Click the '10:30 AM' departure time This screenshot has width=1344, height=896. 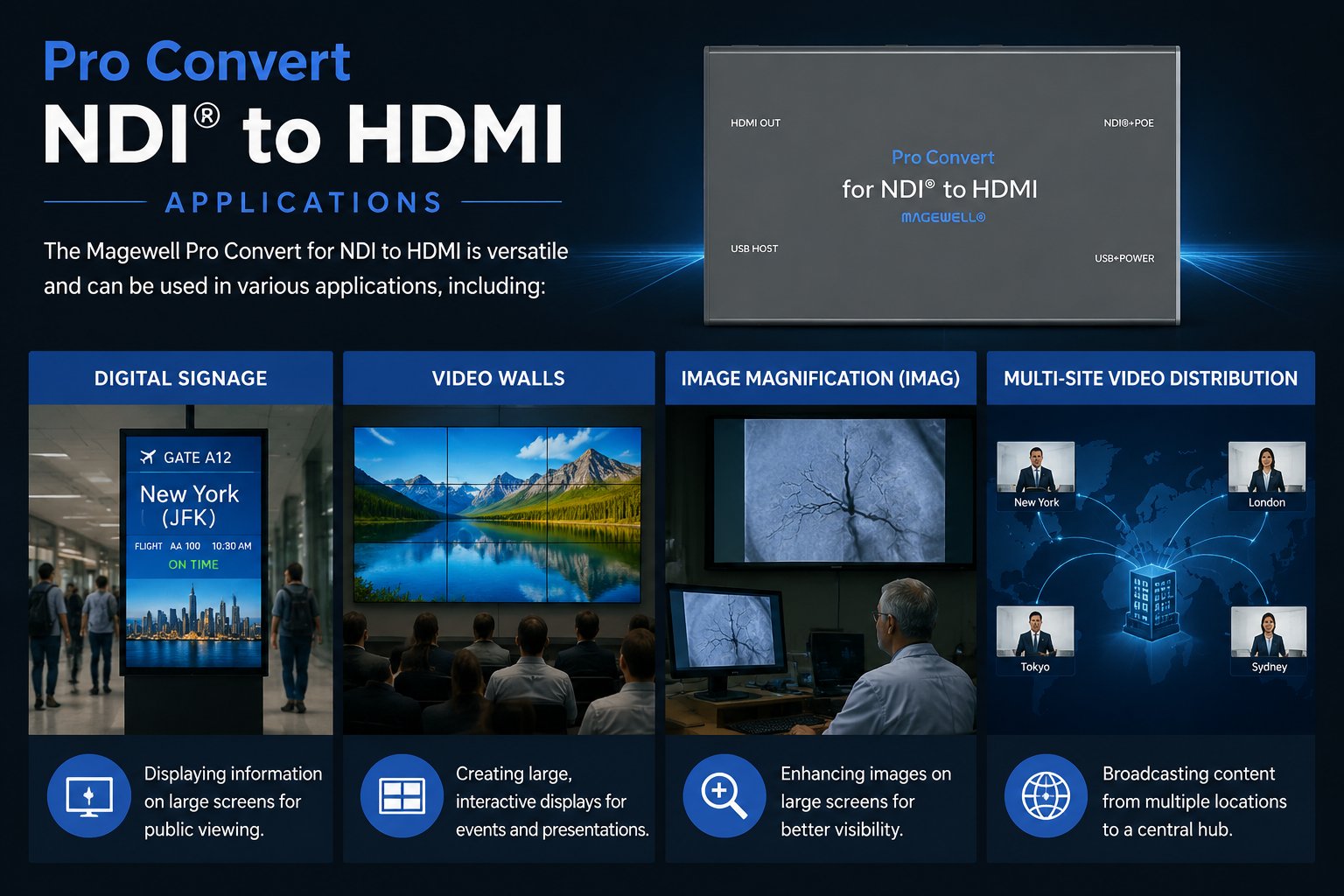pyautogui.click(x=232, y=546)
